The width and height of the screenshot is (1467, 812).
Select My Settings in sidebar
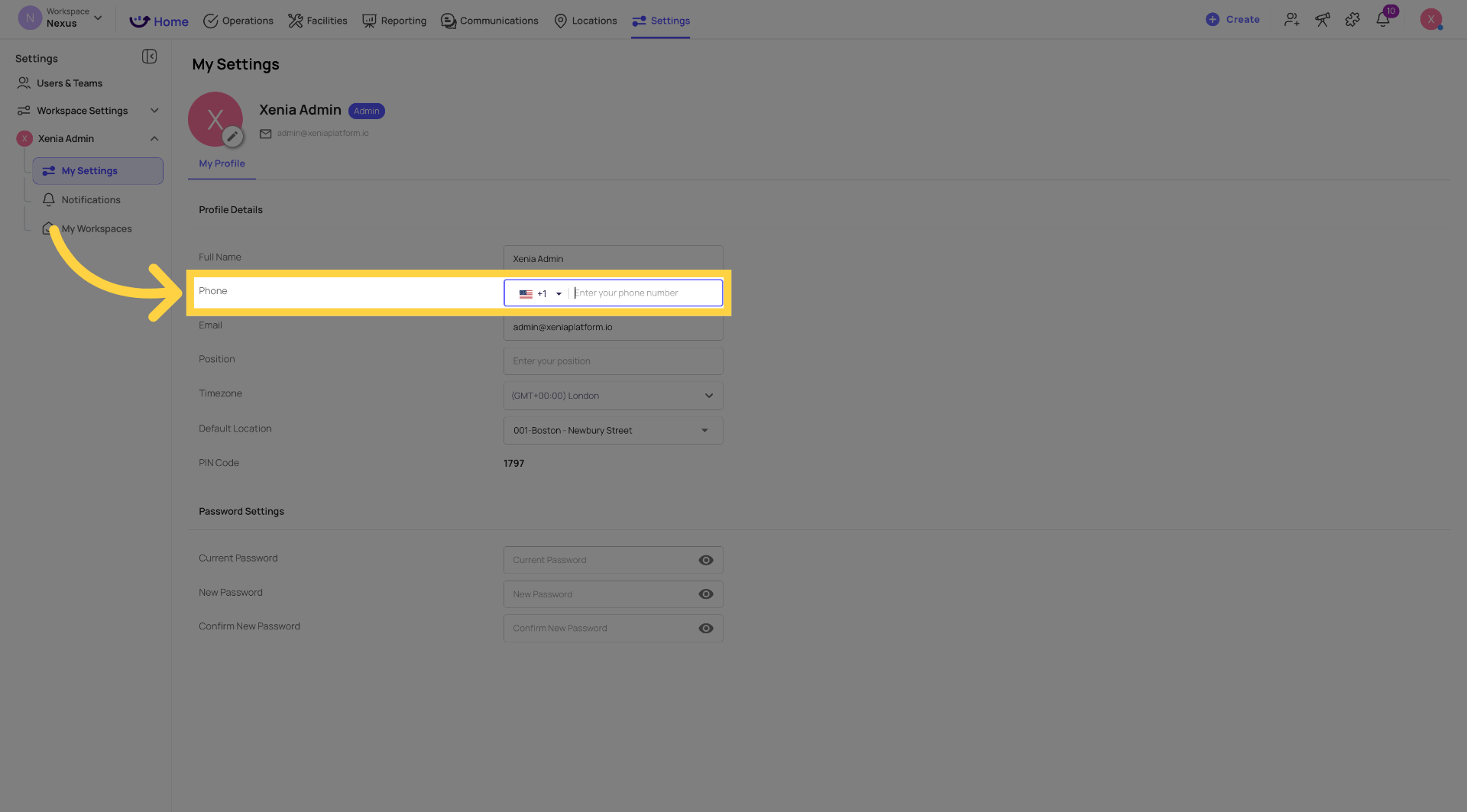(98, 171)
